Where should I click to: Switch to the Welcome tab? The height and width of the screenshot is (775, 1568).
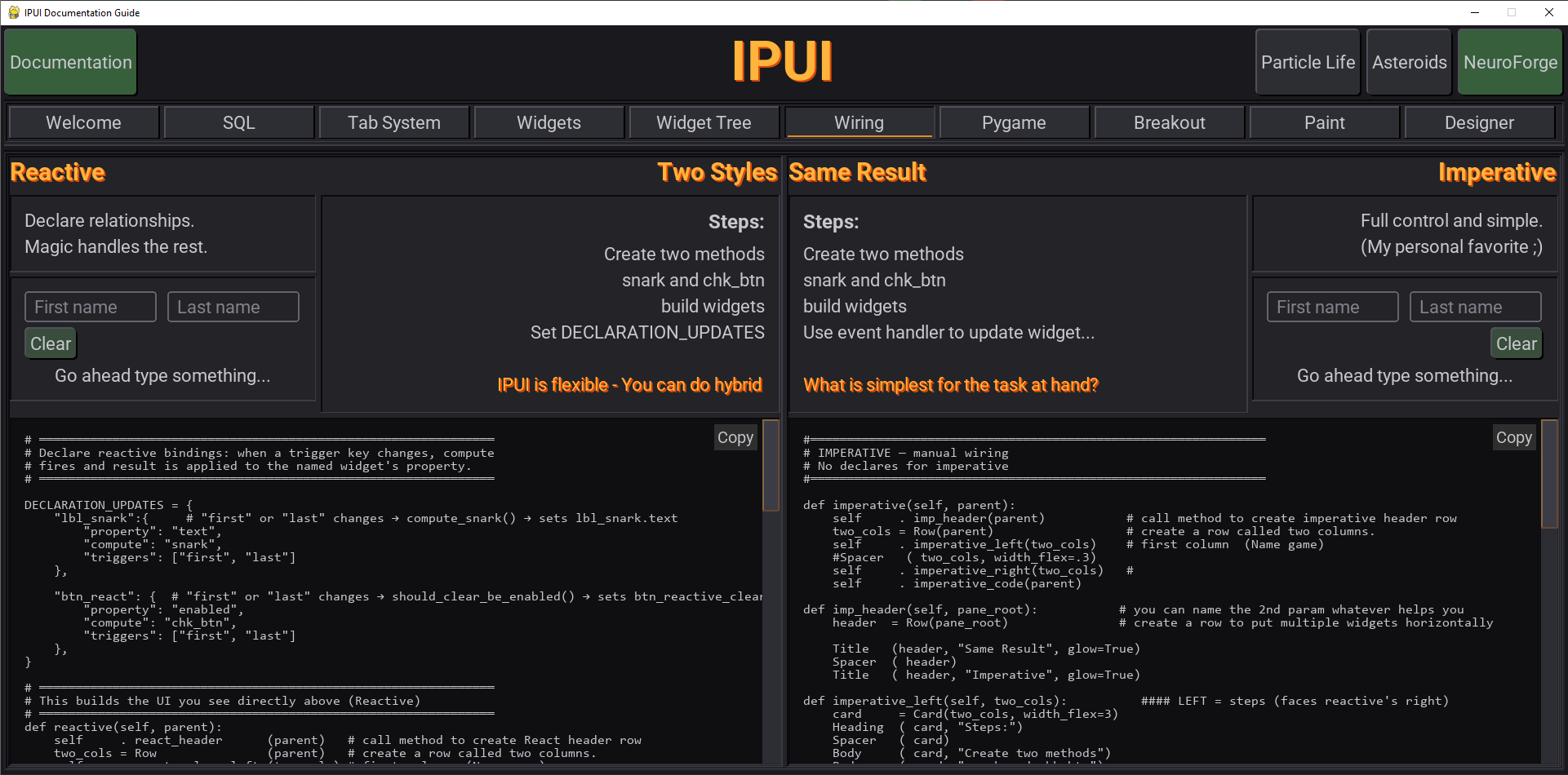pos(84,122)
